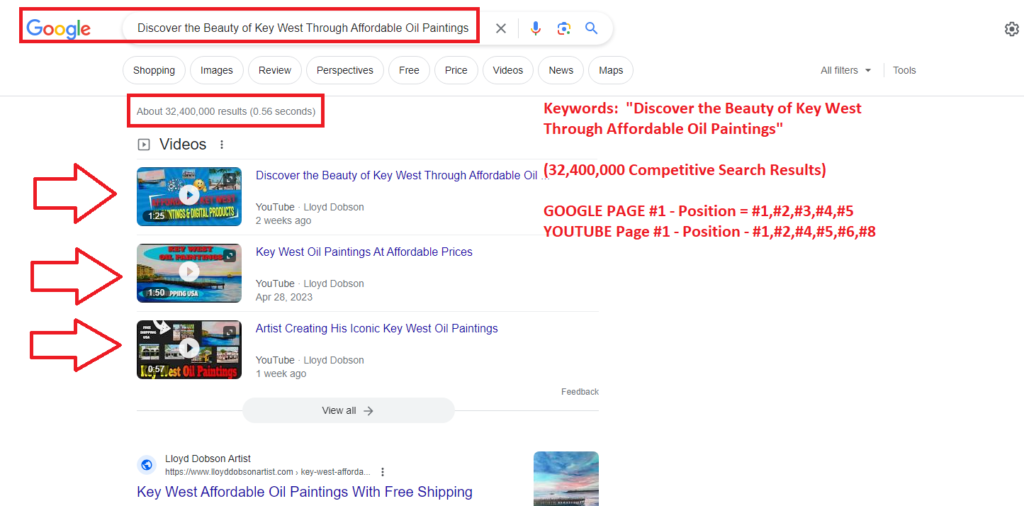Open Google Lens image search
The height and width of the screenshot is (506, 1024).
564,28
